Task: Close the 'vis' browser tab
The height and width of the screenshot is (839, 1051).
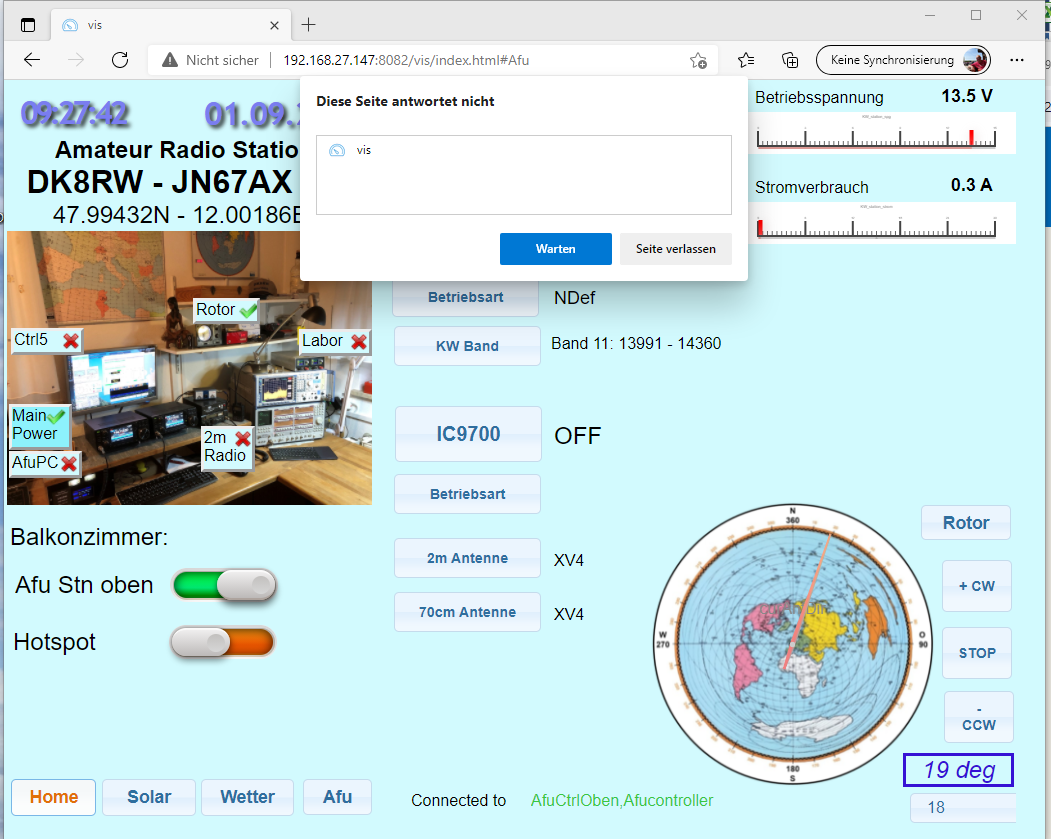Action: pyautogui.click(x=274, y=25)
